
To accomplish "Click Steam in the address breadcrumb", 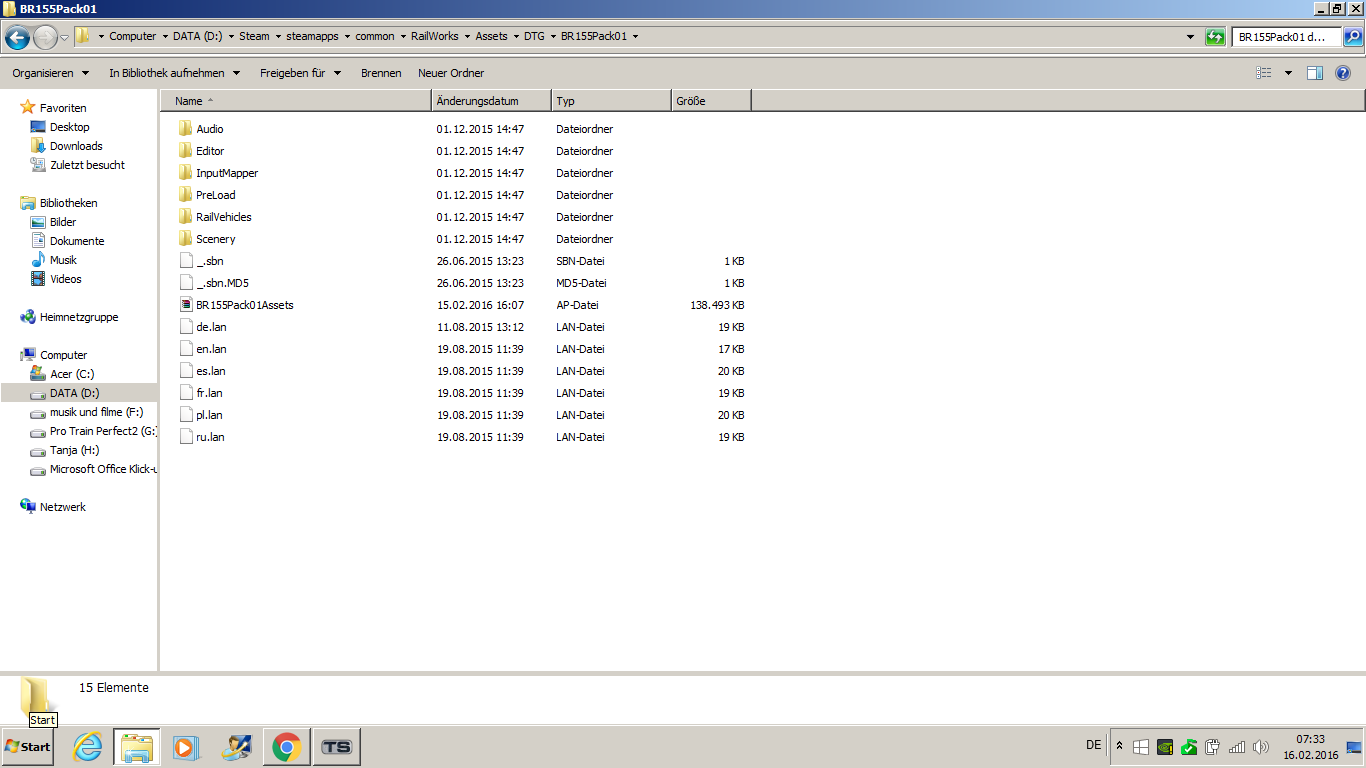I will pos(254,36).
